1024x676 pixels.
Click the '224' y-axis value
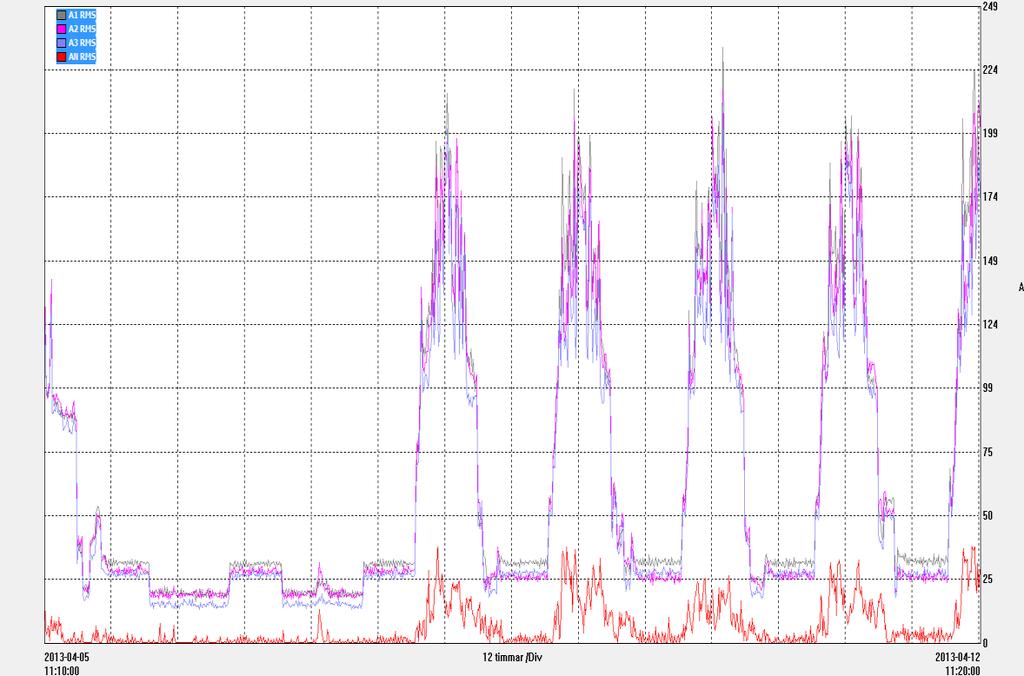pyautogui.click(x=990, y=70)
